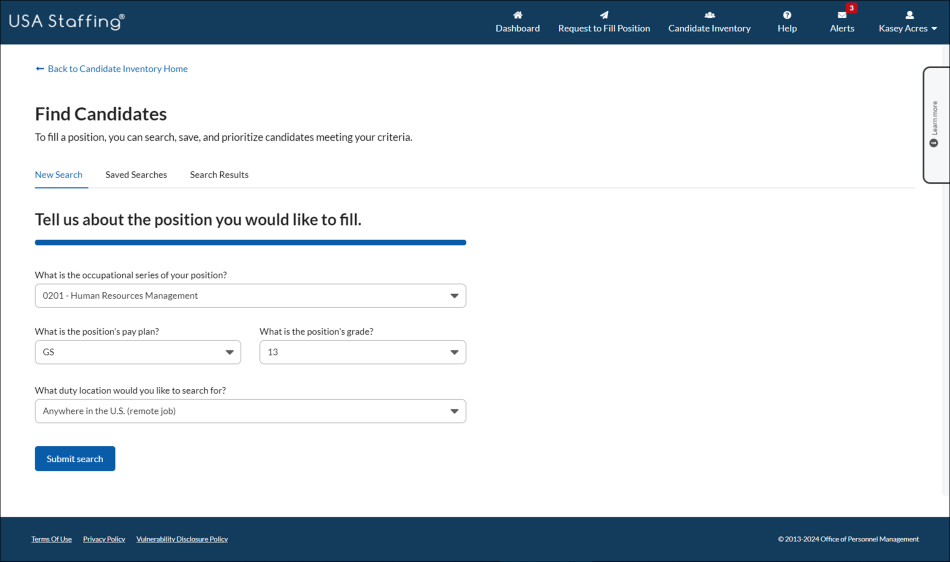Click the Kasey Acres user profile icon
Viewport: 950px width, 562px height.
pyautogui.click(x=909, y=15)
